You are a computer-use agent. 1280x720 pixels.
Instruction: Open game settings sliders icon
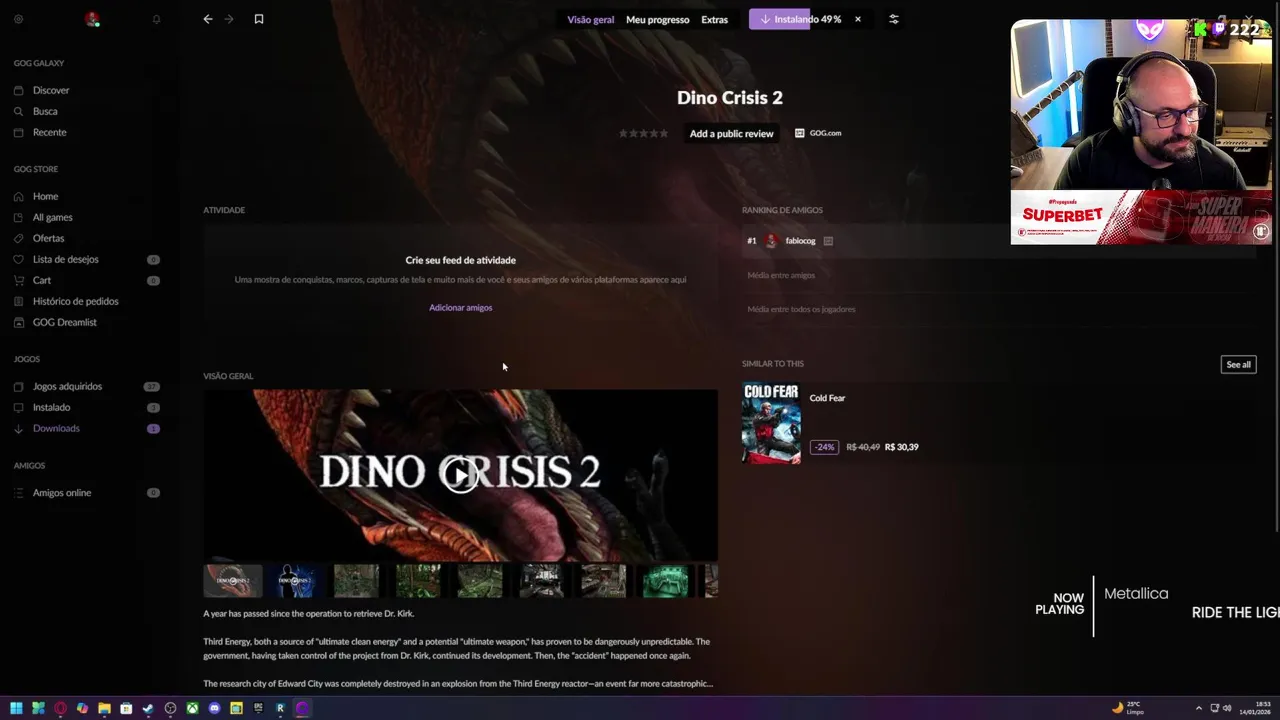pyautogui.click(x=894, y=19)
